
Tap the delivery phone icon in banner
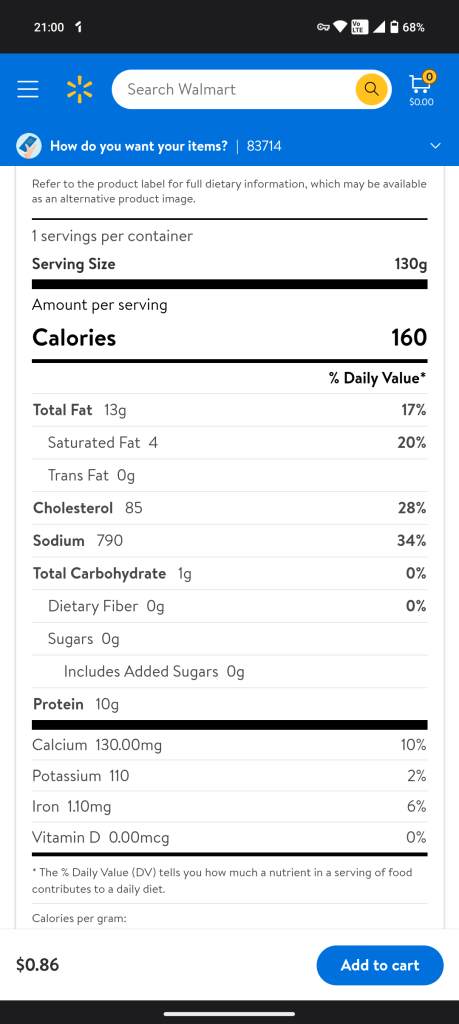[x=29, y=146]
